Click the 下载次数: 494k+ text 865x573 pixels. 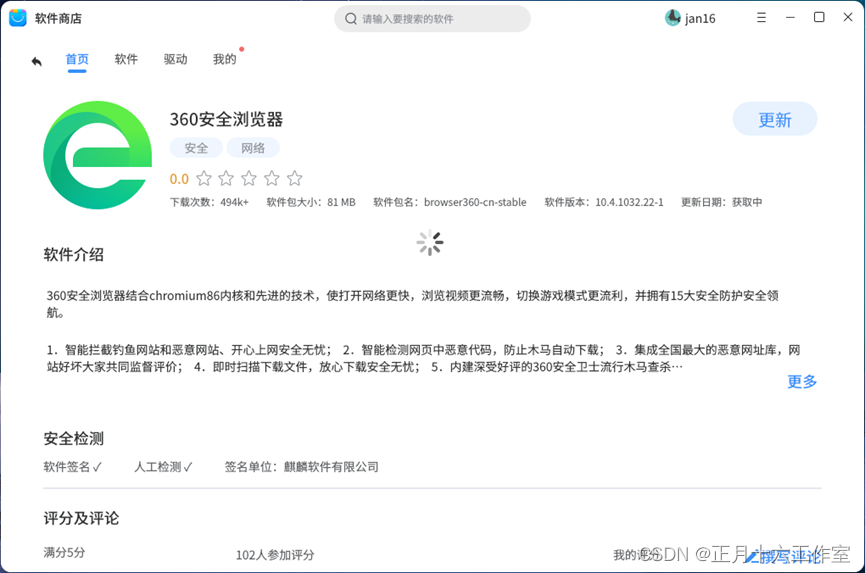tap(209, 202)
